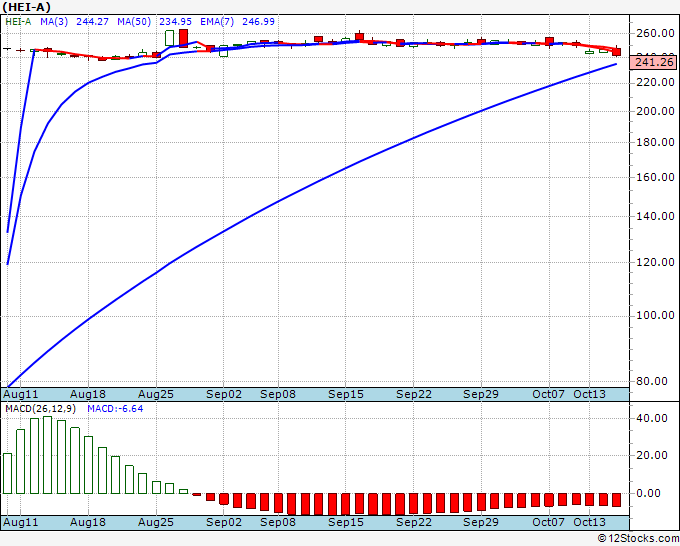Click Sep22 on the price chart date axis
This screenshot has width=680, height=546.
pyautogui.click(x=414, y=395)
